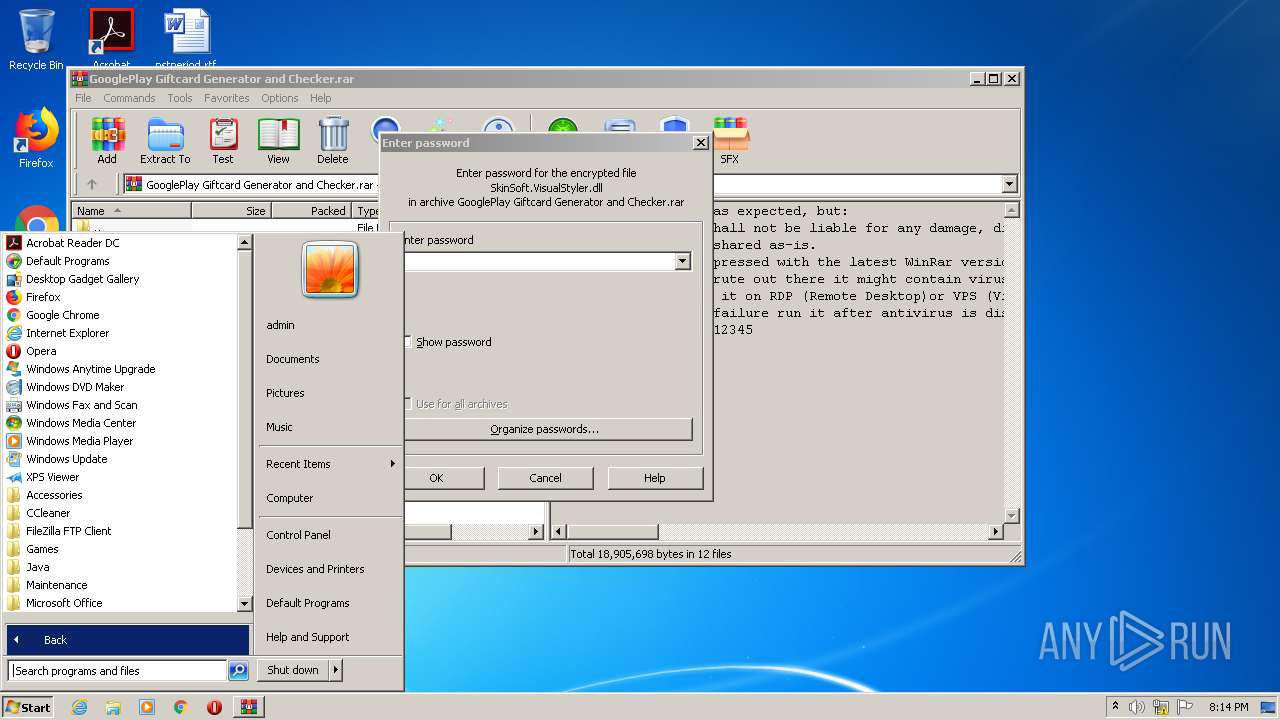Open Documents from Start menu
This screenshot has width=1280, height=720.
[293, 359]
